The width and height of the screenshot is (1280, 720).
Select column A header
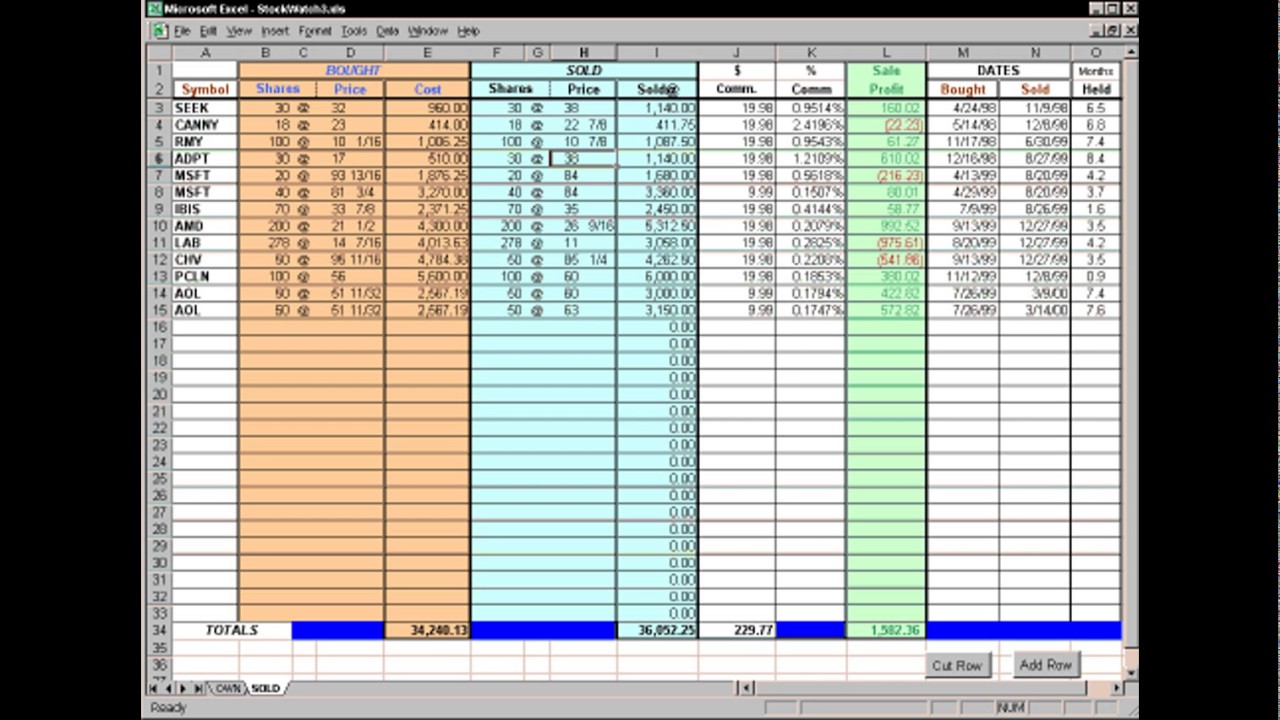(205, 53)
